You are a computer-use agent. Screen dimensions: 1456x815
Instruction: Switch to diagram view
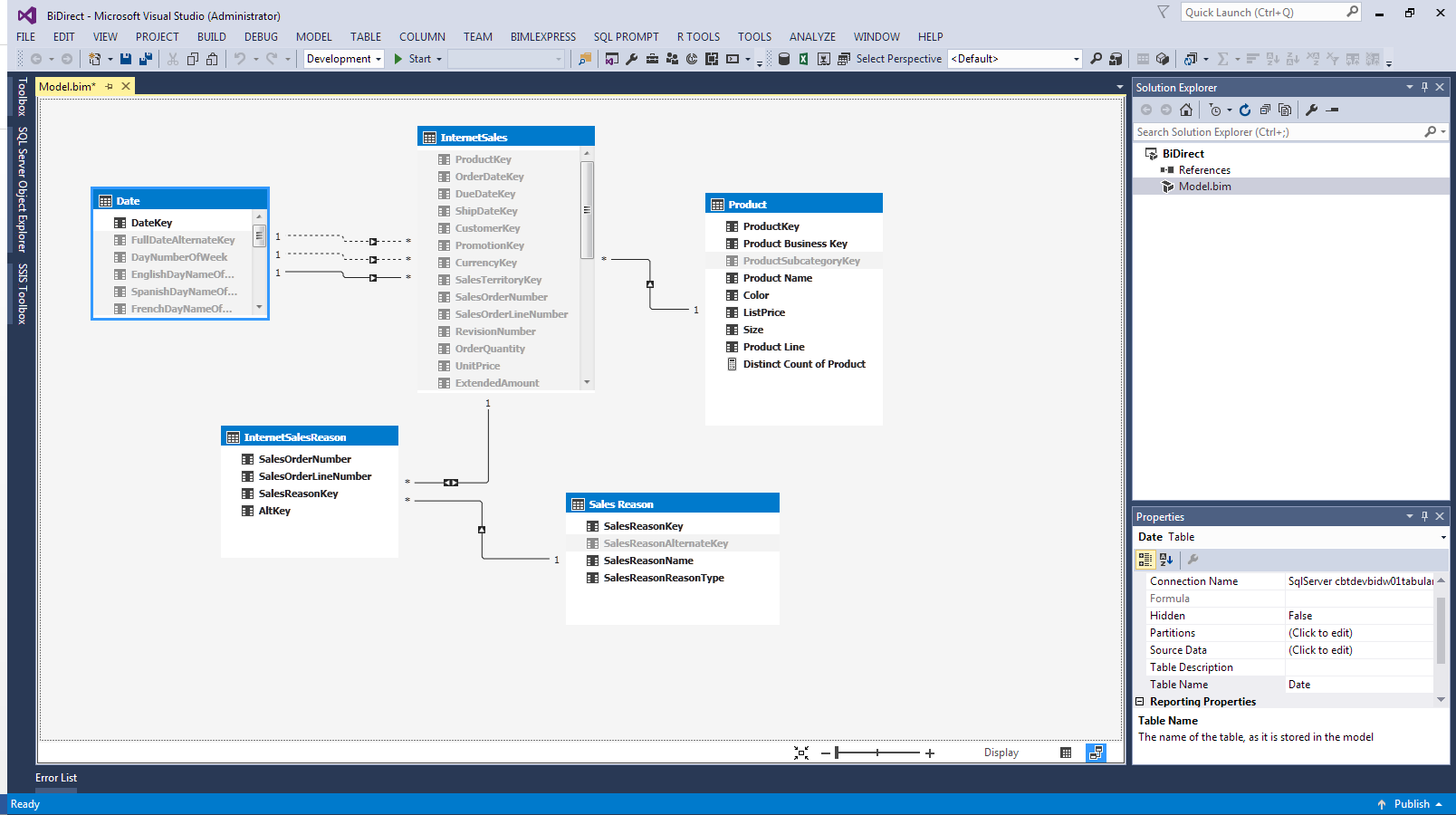point(1096,753)
